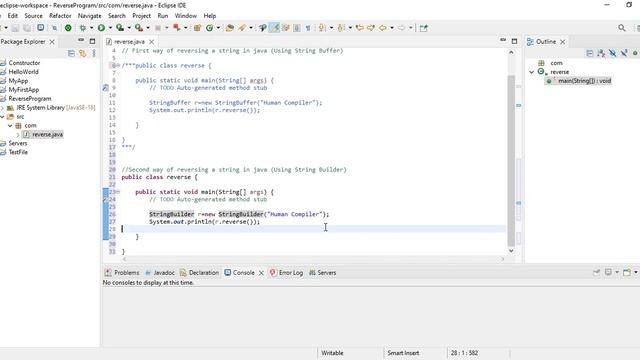Click the search magnifier at toolbar right
640x360 pixels.
[x=622, y=28]
